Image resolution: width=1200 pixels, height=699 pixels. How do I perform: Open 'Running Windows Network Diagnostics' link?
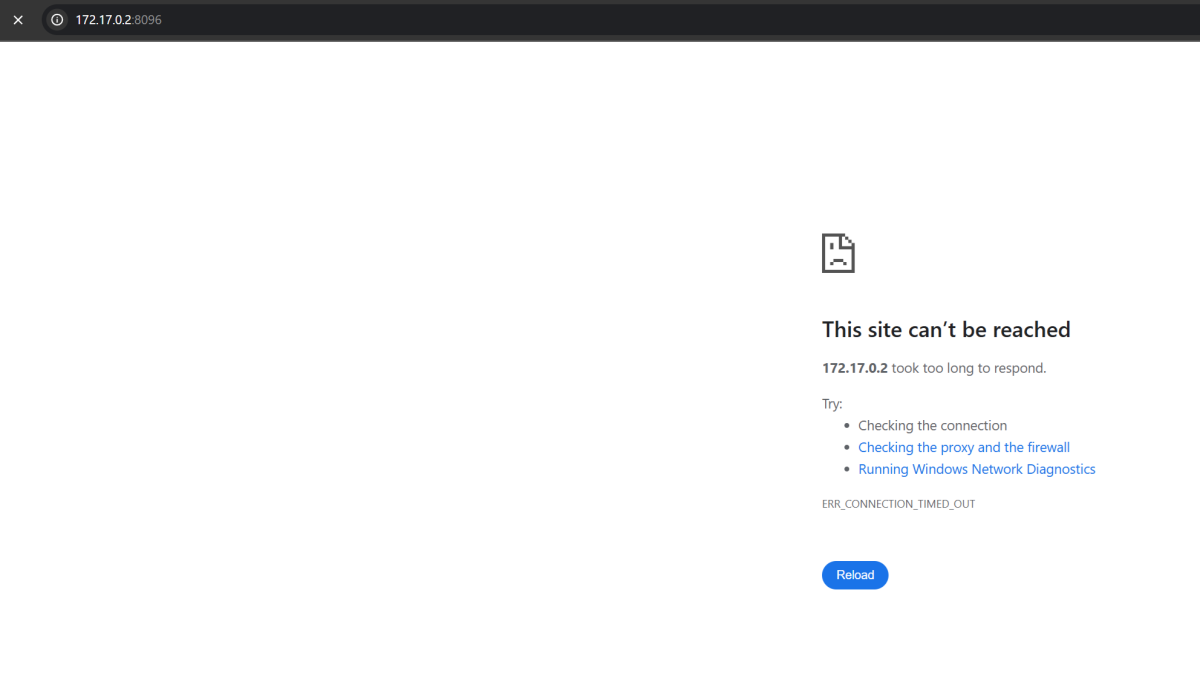pyautogui.click(x=977, y=469)
